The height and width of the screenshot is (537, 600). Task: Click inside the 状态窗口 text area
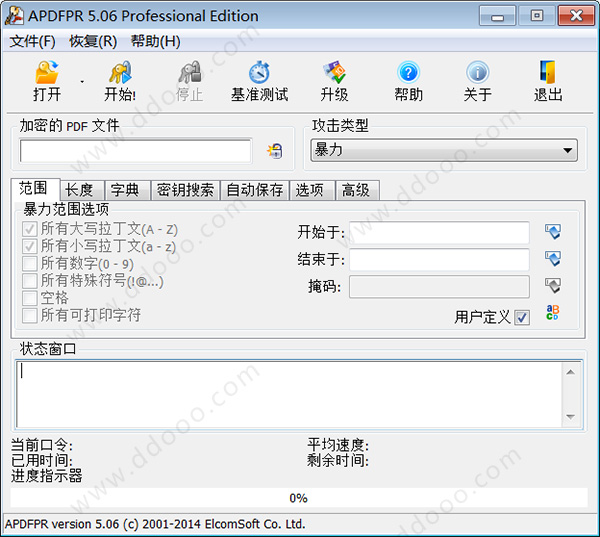tap(289, 394)
